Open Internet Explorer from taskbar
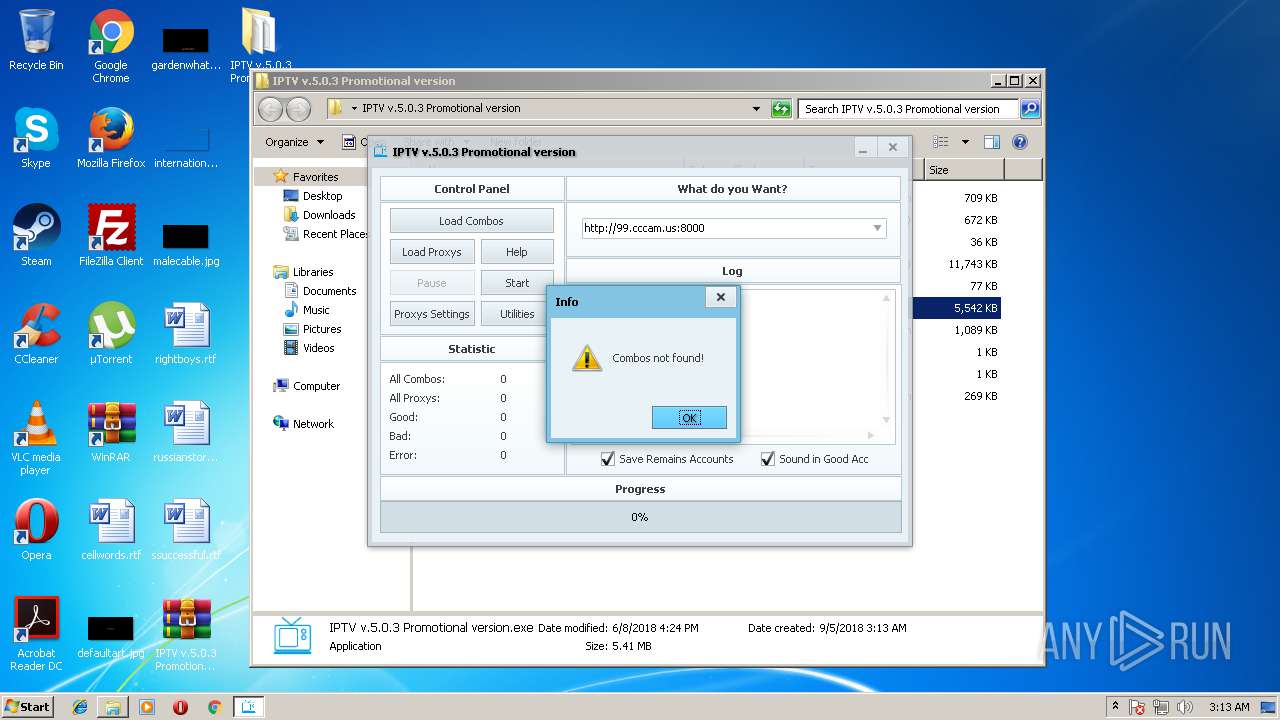 pyautogui.click(x=80, y=707)
